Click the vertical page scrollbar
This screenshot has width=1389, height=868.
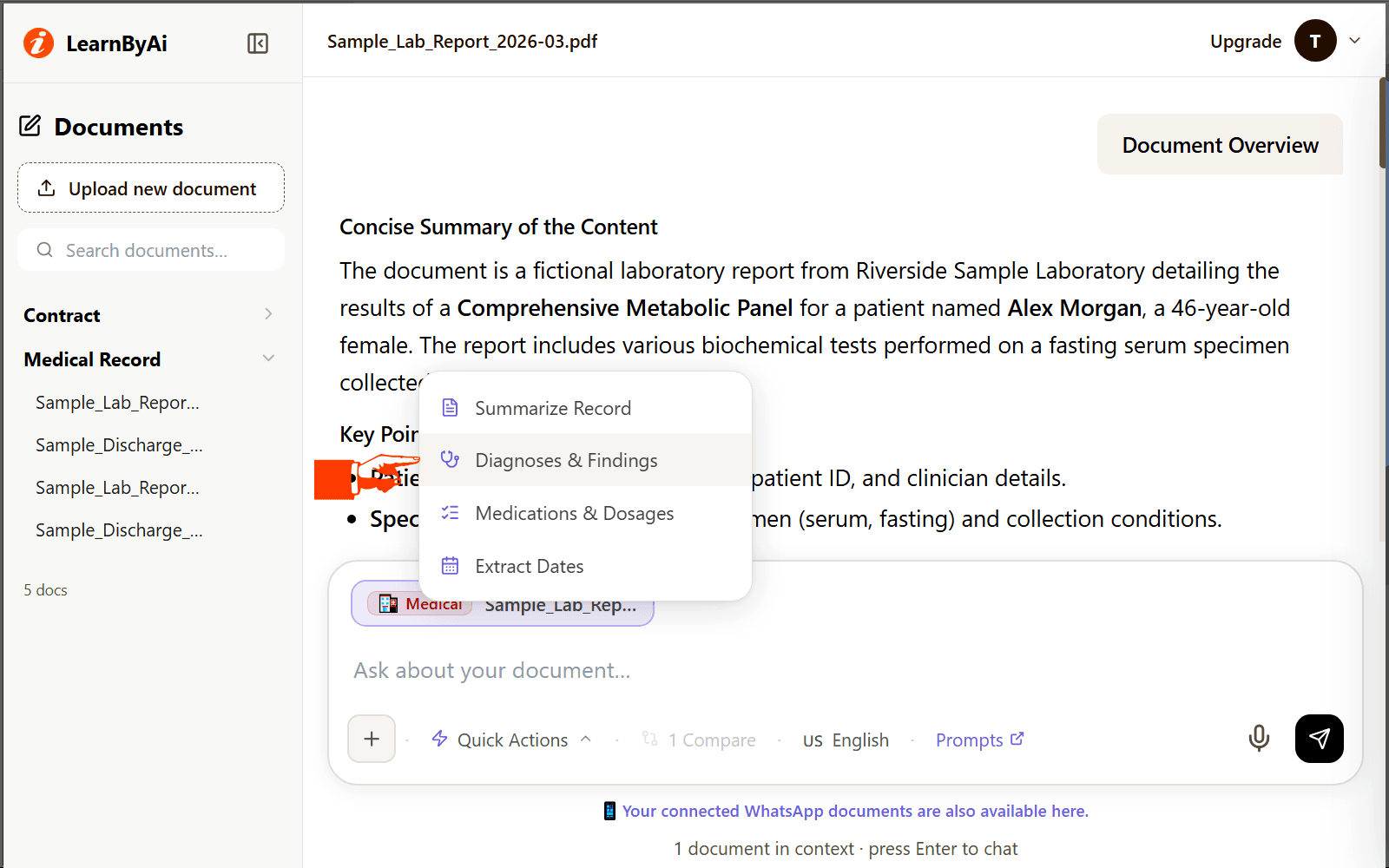click(1383, 122)
